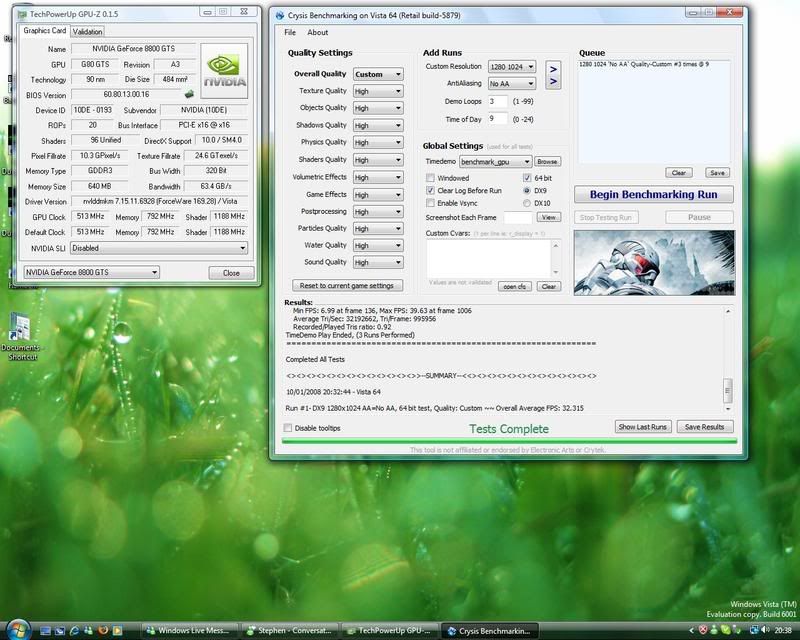
Task: Open the Windows Start orb
Action: coord(18,629)
